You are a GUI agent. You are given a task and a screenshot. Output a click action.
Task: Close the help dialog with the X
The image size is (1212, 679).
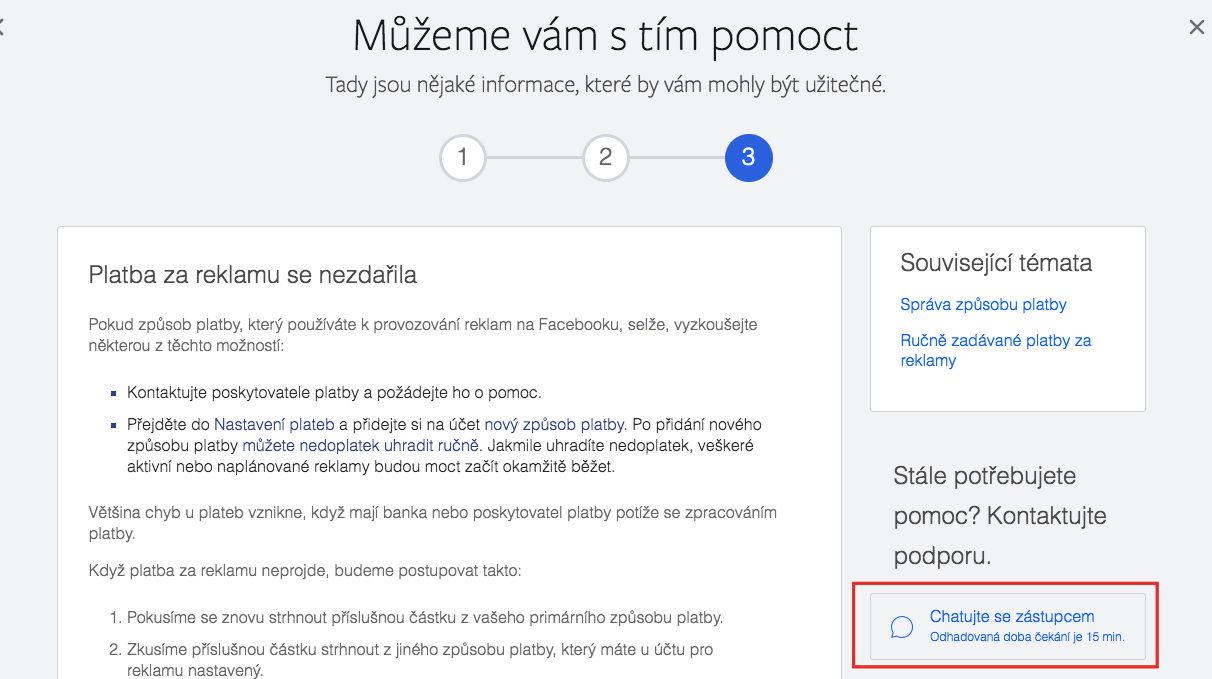[x=1196, y=28]
